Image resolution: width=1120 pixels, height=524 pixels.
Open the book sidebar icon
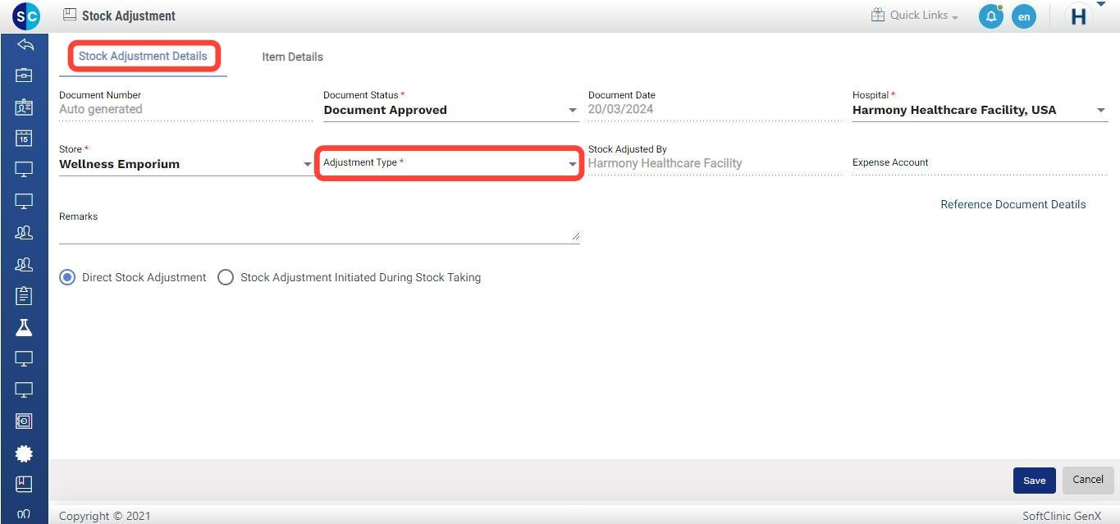click(24, 484)
